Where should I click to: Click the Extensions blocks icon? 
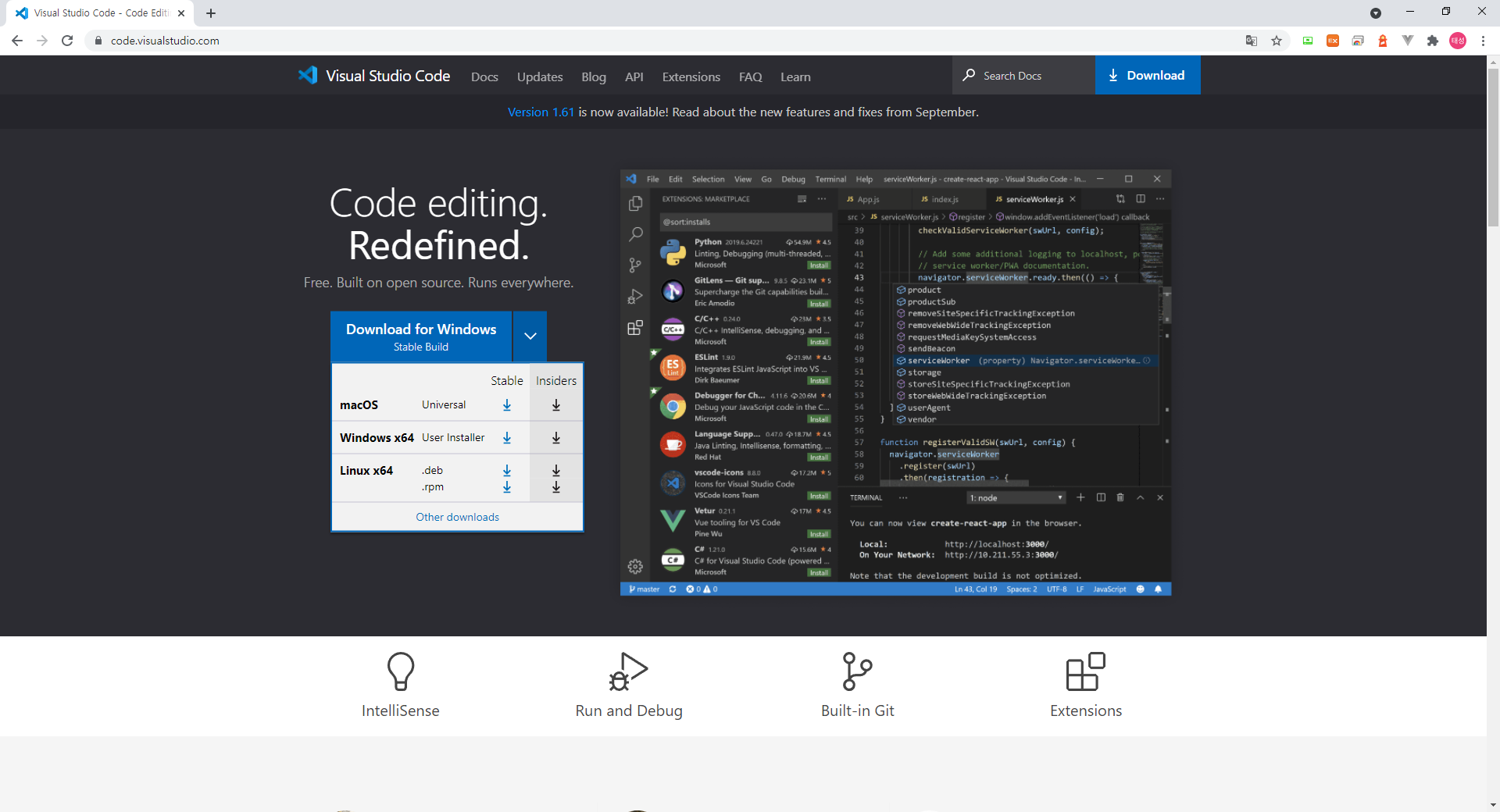click(1086, 671)
